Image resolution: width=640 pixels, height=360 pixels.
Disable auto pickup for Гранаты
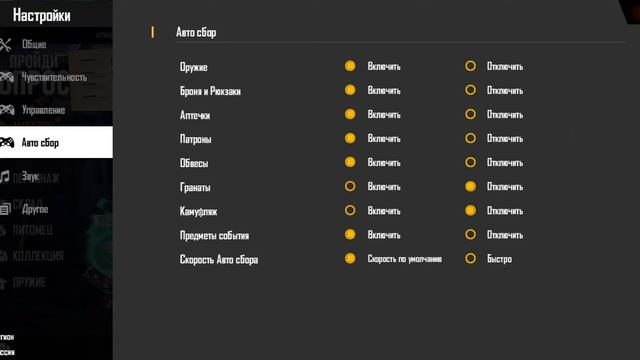(x=470, y=187)
